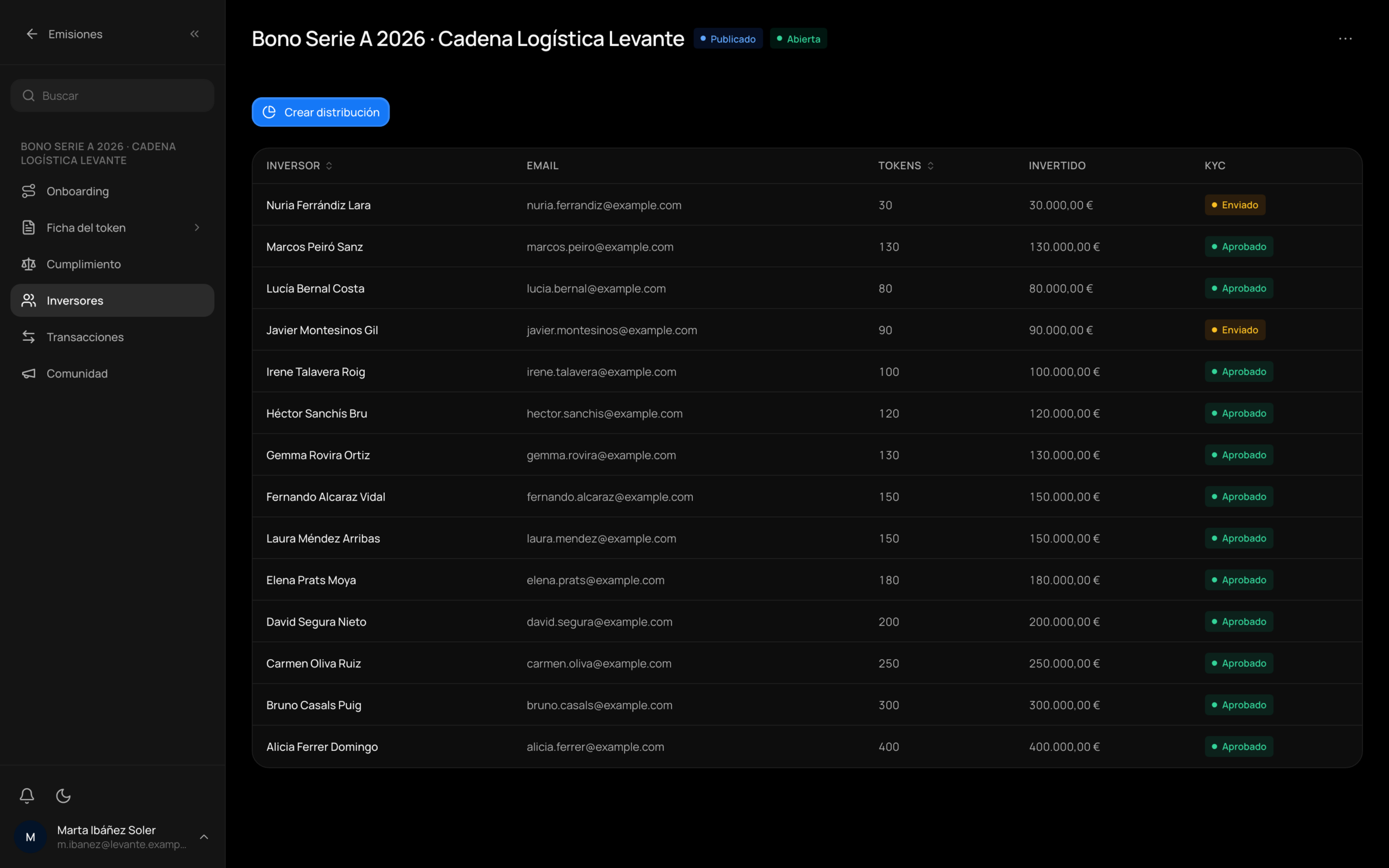1389x868 pixels.
Task: Expand the Ficha del token chevron
Action: [197, 227]
